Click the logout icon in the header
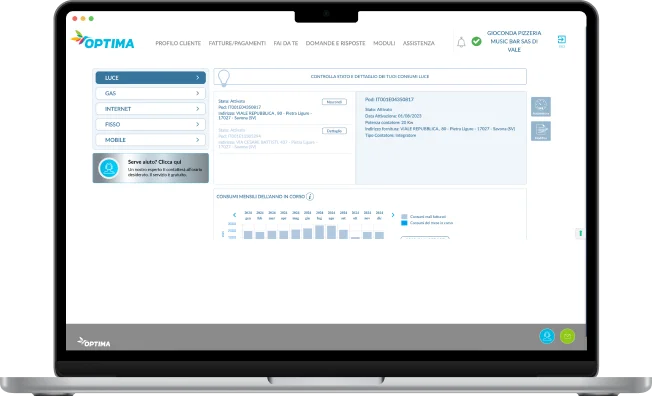Screen dimensions: 652x396 (x=561, y=40)
